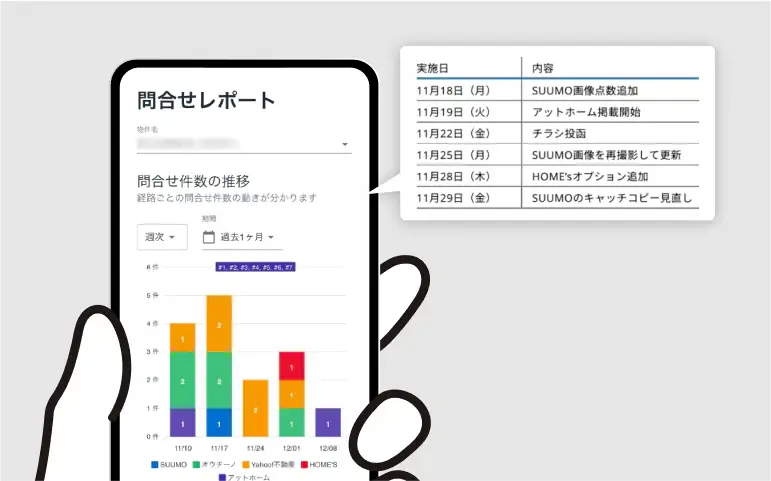Viewport: 771px width, 481px height.
Task: Select the purple 12/08 bar
Action: (328, 422)
